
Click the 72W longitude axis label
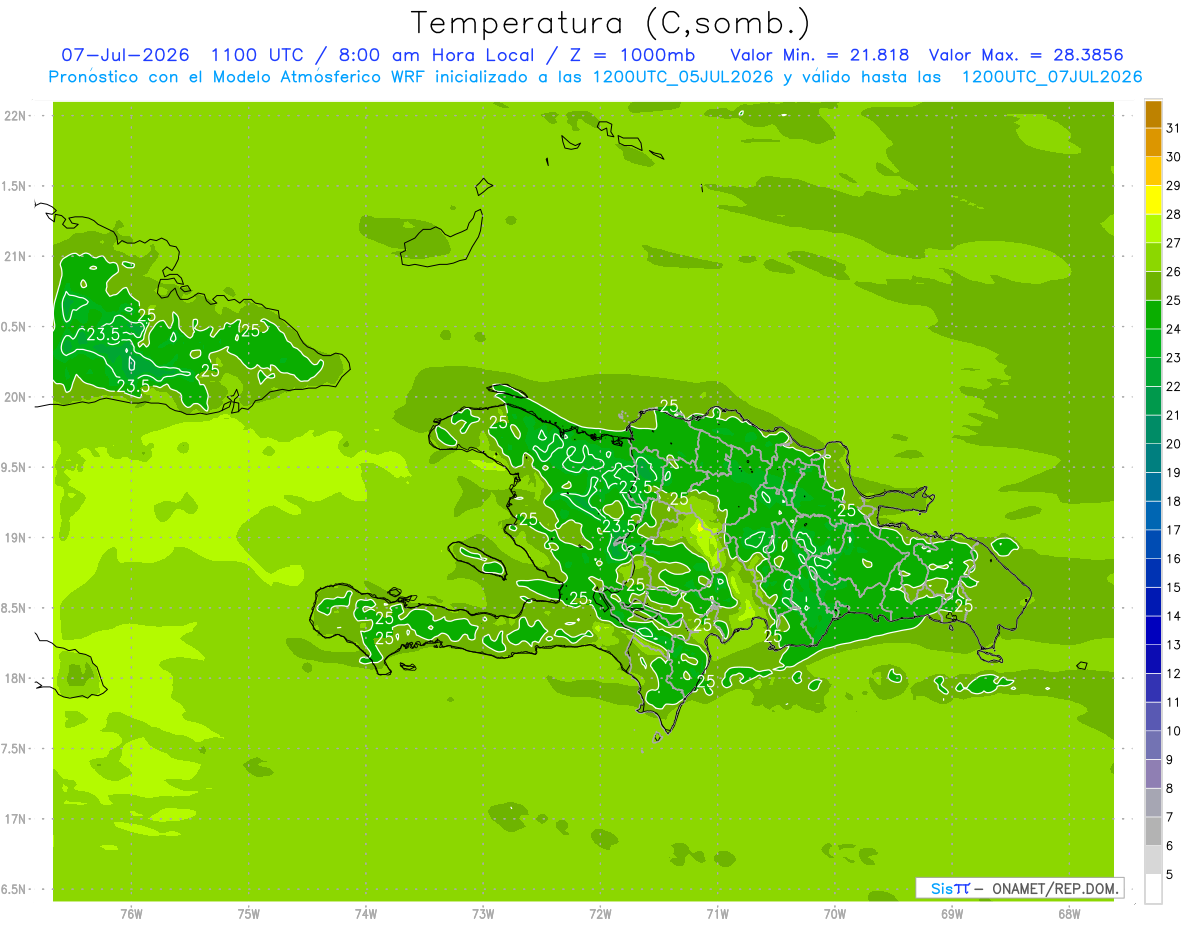point(600,914)
